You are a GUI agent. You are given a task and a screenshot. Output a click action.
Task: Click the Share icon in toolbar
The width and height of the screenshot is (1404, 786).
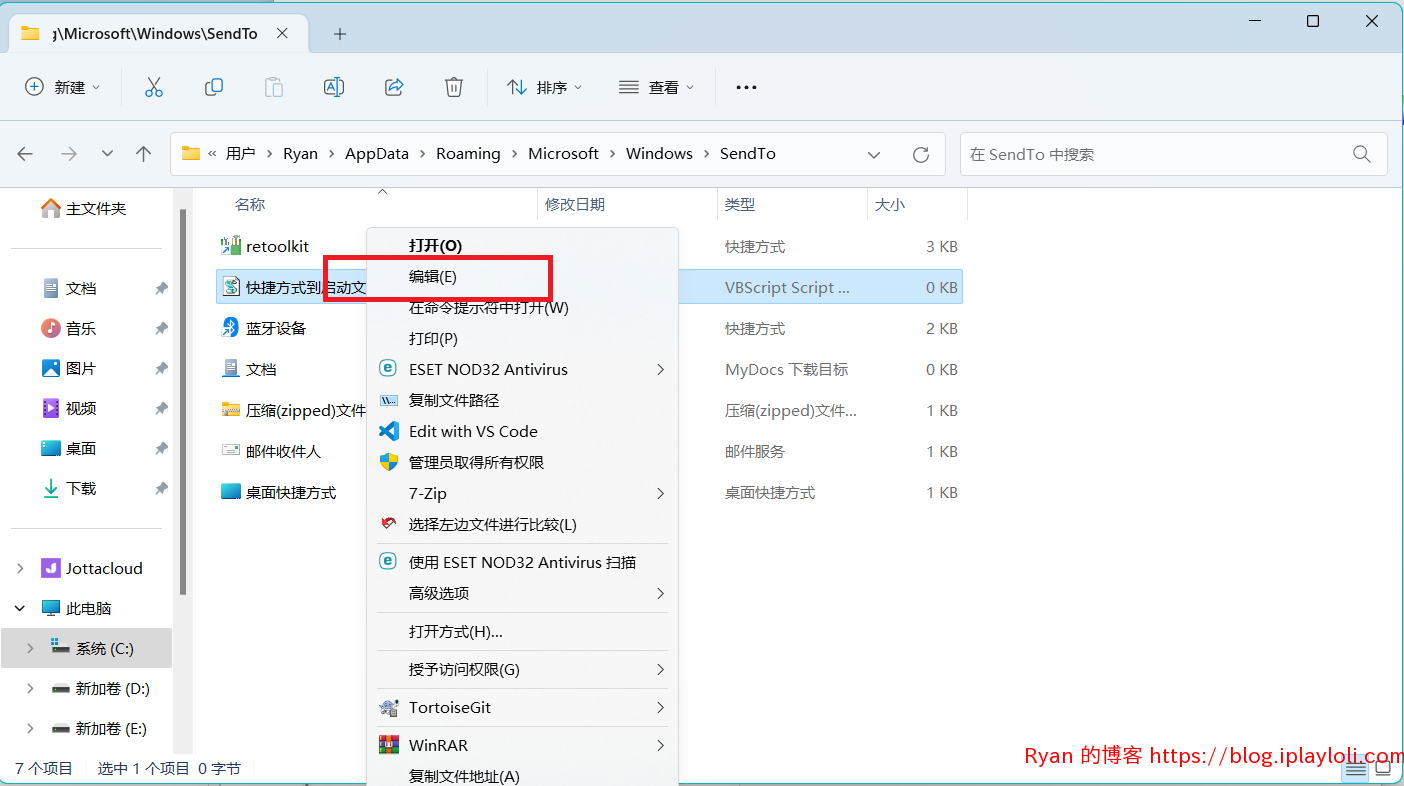tap(394, 87)
